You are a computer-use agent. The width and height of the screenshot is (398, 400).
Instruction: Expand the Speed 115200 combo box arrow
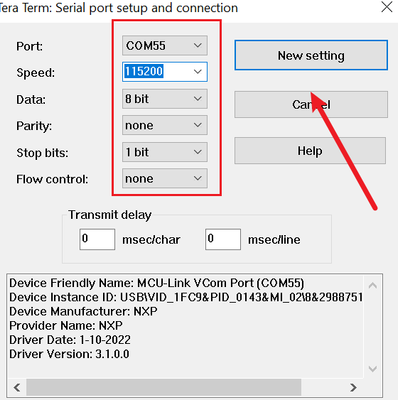click(x=198, y=72)
